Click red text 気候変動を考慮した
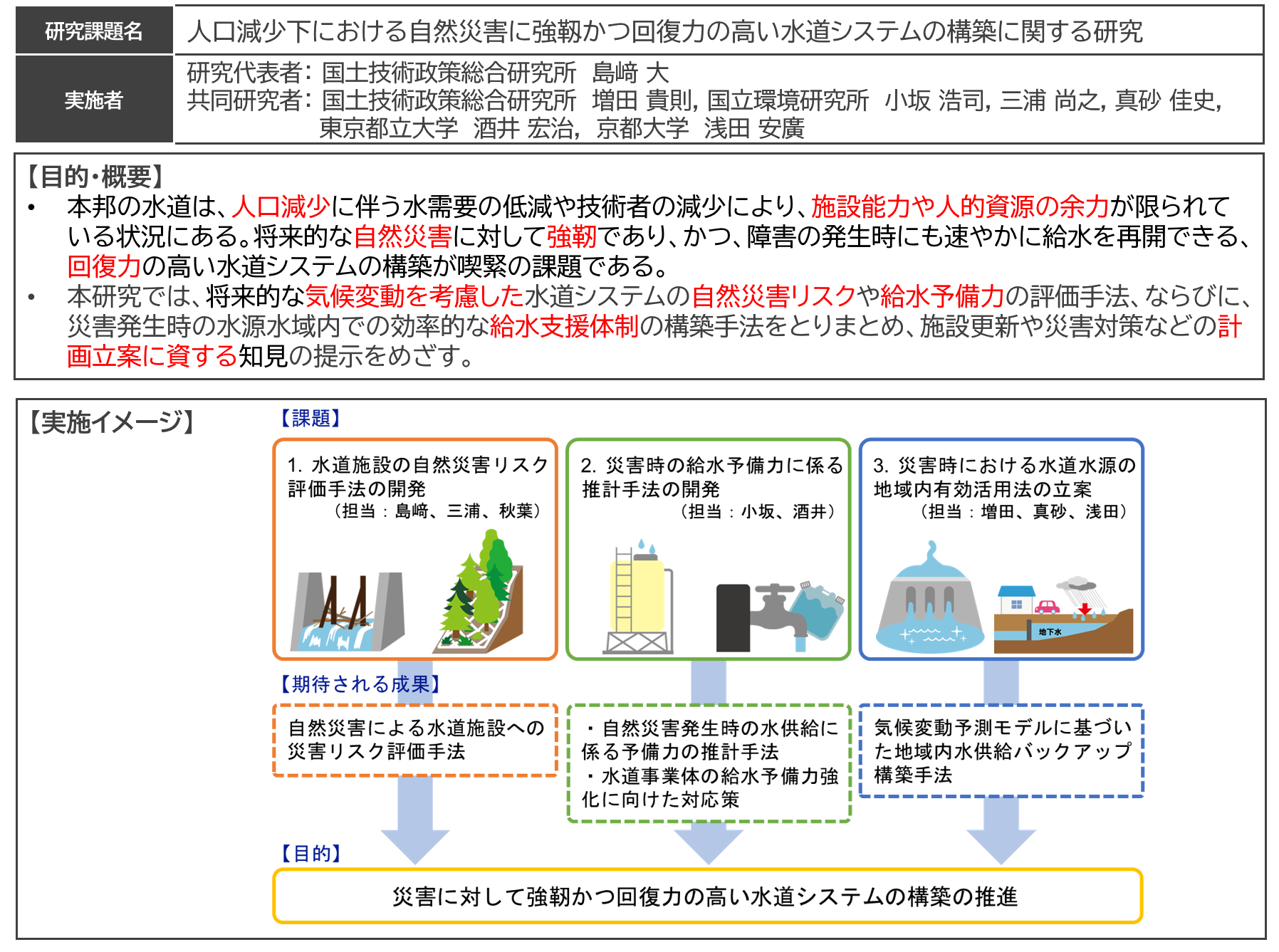 (414, 295)
